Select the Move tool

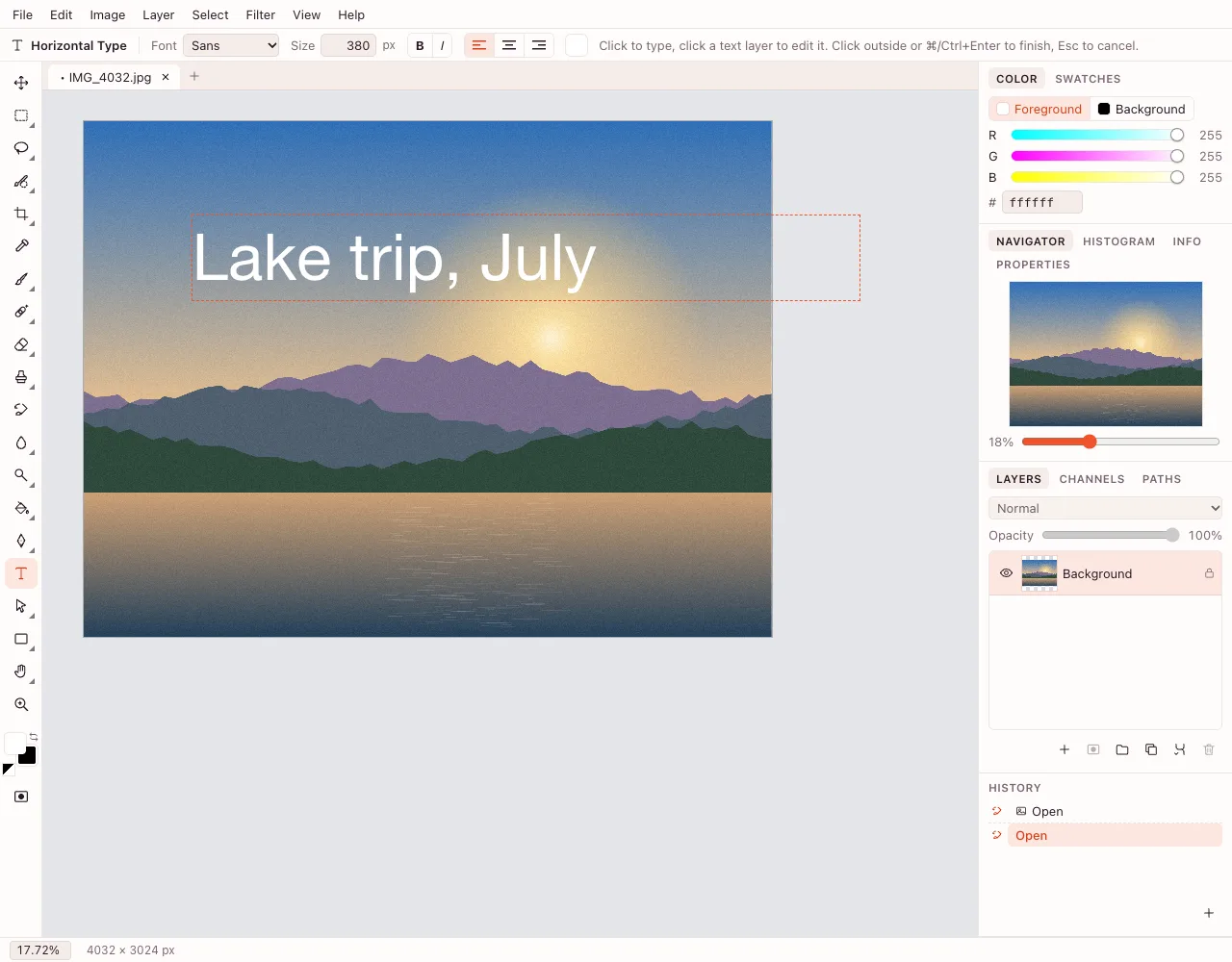21,83
